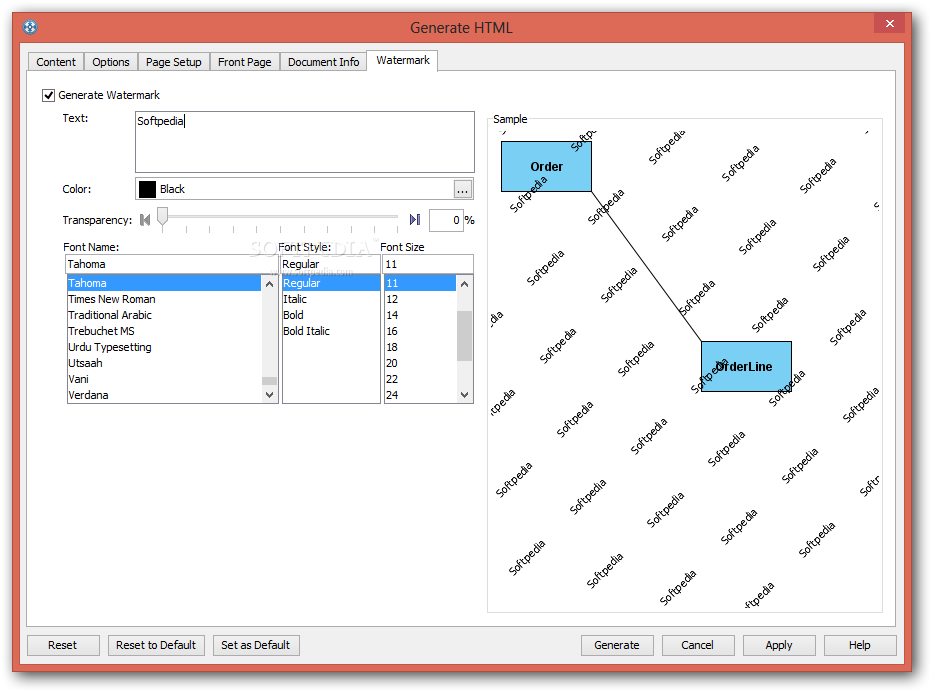
Task: Click the black color swatch
Action: click(x=147, y=189)
